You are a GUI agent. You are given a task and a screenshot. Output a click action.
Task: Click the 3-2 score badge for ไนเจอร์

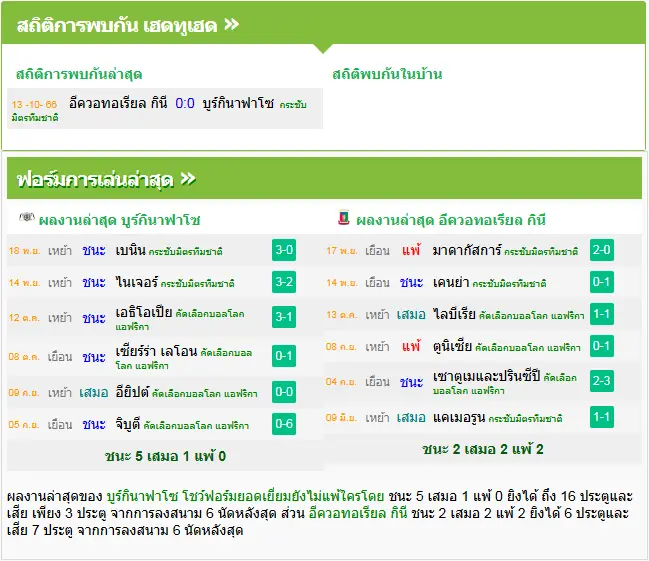click(x=284, y=282)
